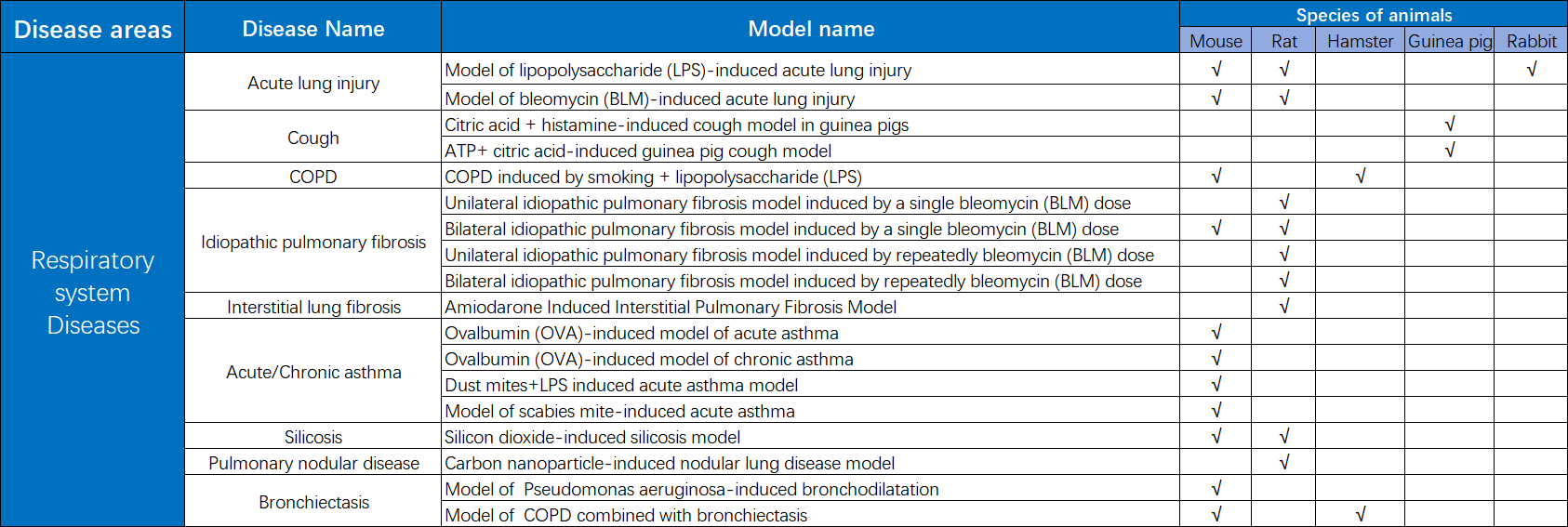Image resolution: width=1568 pixels, height=527 pixels.
Task: Click the Model name header cell
Action: click(x=811, y=29)
